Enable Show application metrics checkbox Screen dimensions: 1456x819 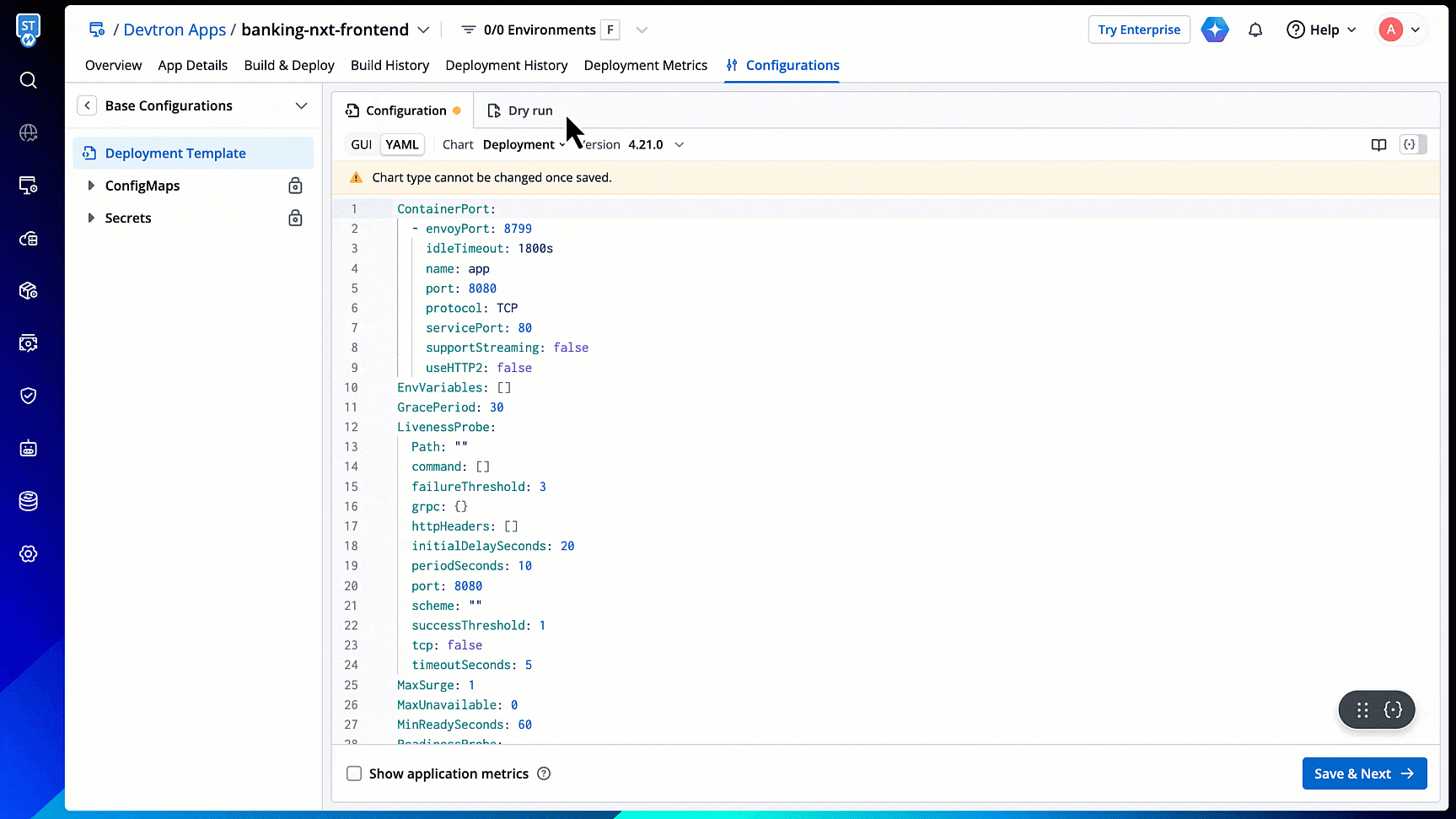pyautogui.click(x=354, y=773)
